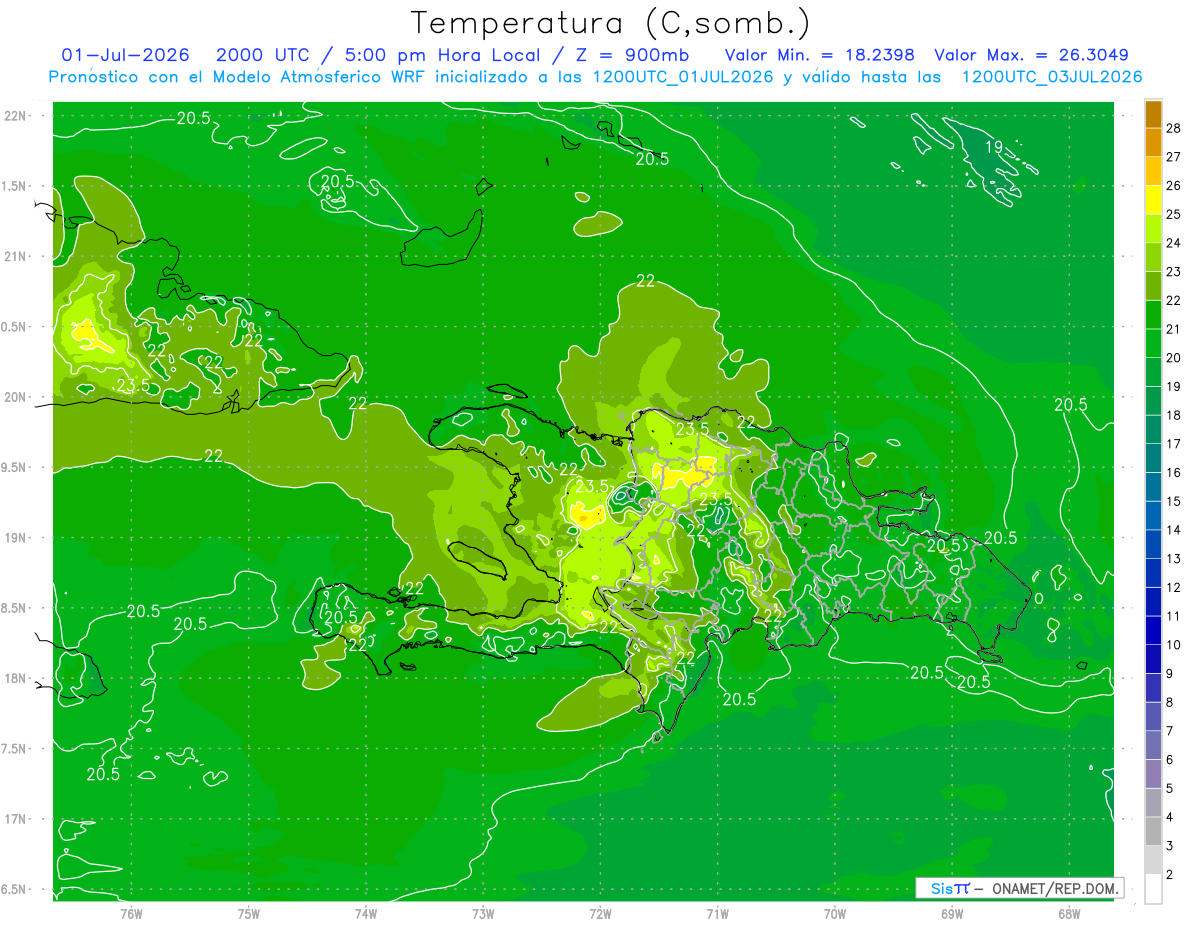The height and width of the screenshot is (927, 1200).
Task: Click the "2" value on the colorbar
Action: [x=1171, y=875]
